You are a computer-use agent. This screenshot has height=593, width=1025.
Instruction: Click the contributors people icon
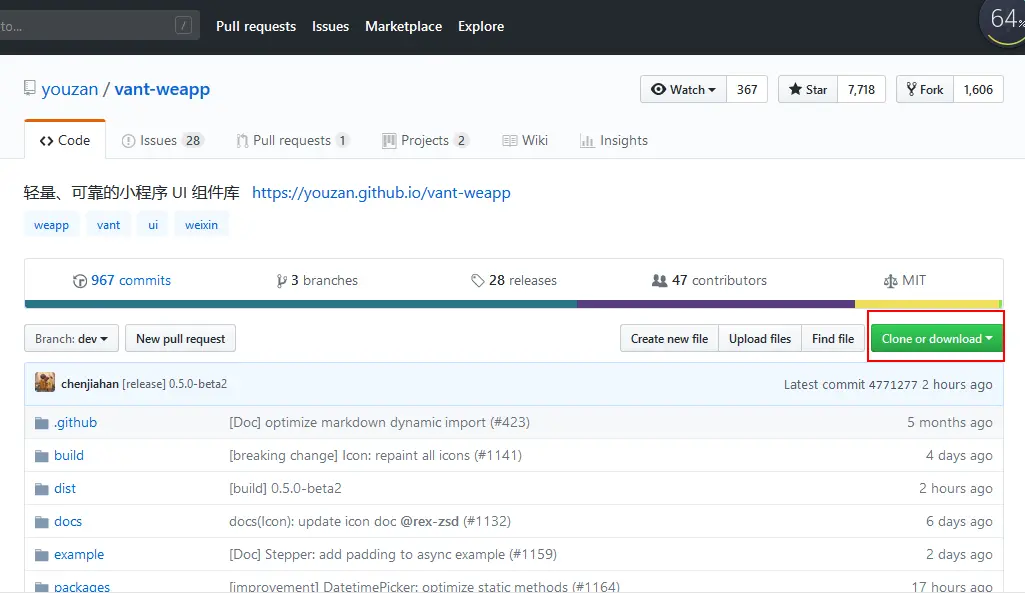(x=660, y=280)
